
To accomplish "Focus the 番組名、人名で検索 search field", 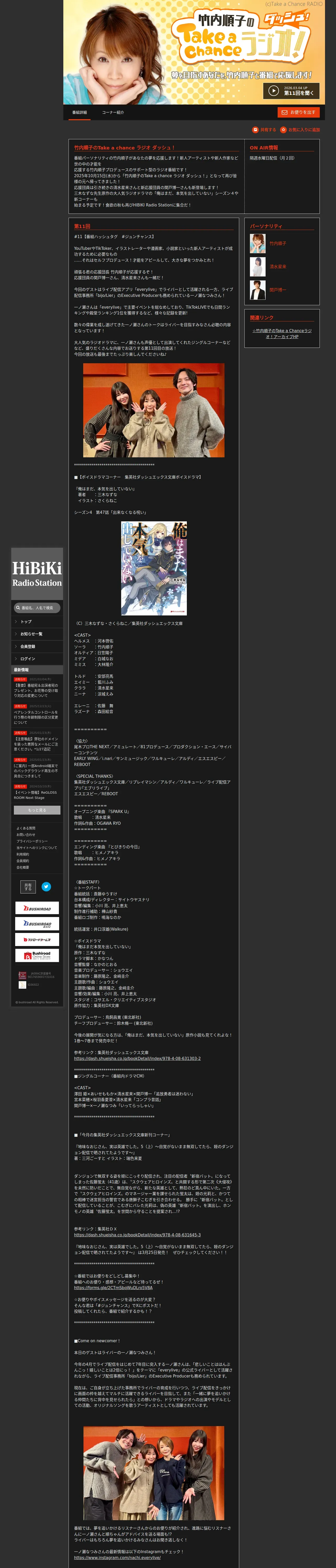I will pyautogui.click(x=37, y=608).
